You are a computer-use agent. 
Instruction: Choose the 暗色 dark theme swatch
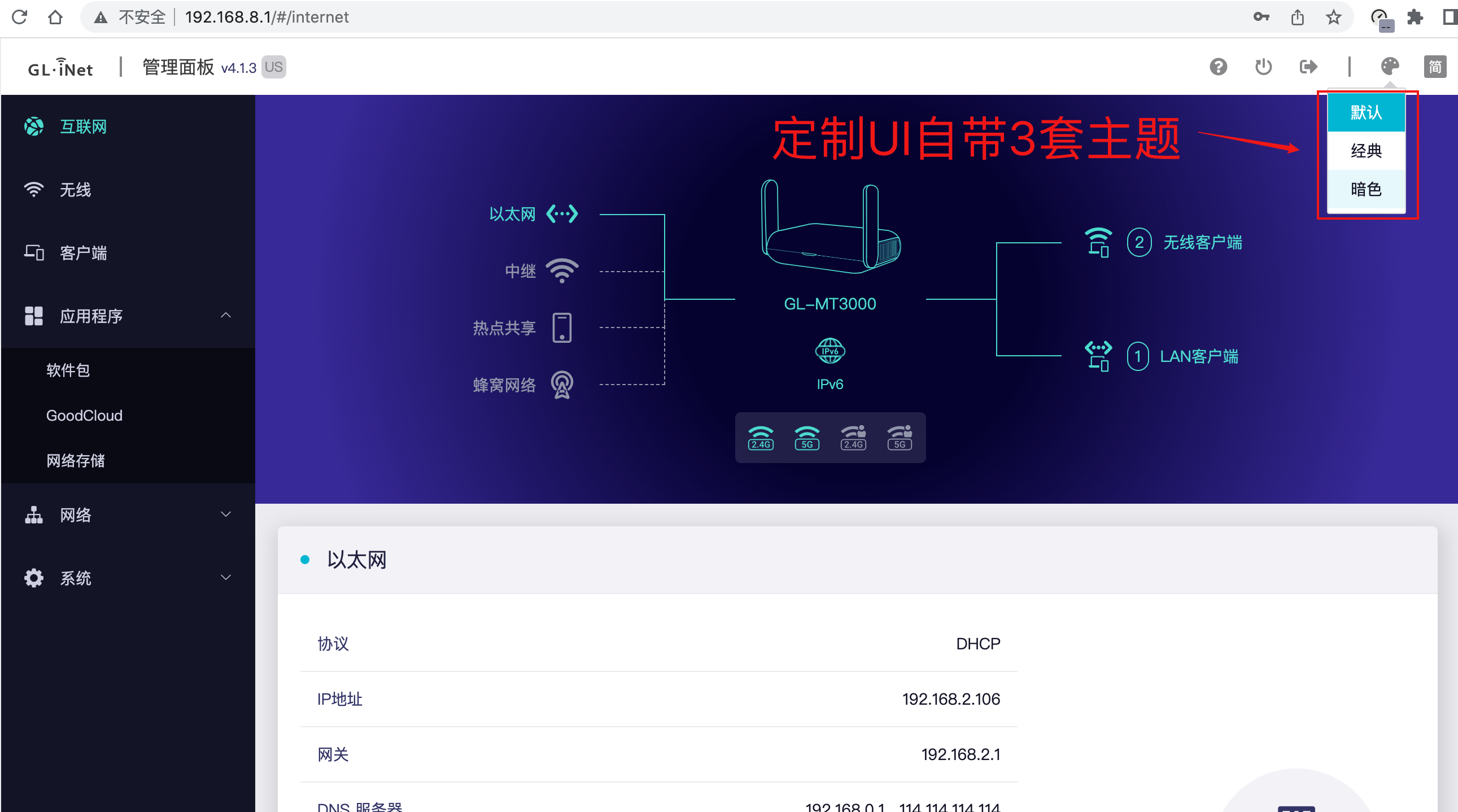1366,190
